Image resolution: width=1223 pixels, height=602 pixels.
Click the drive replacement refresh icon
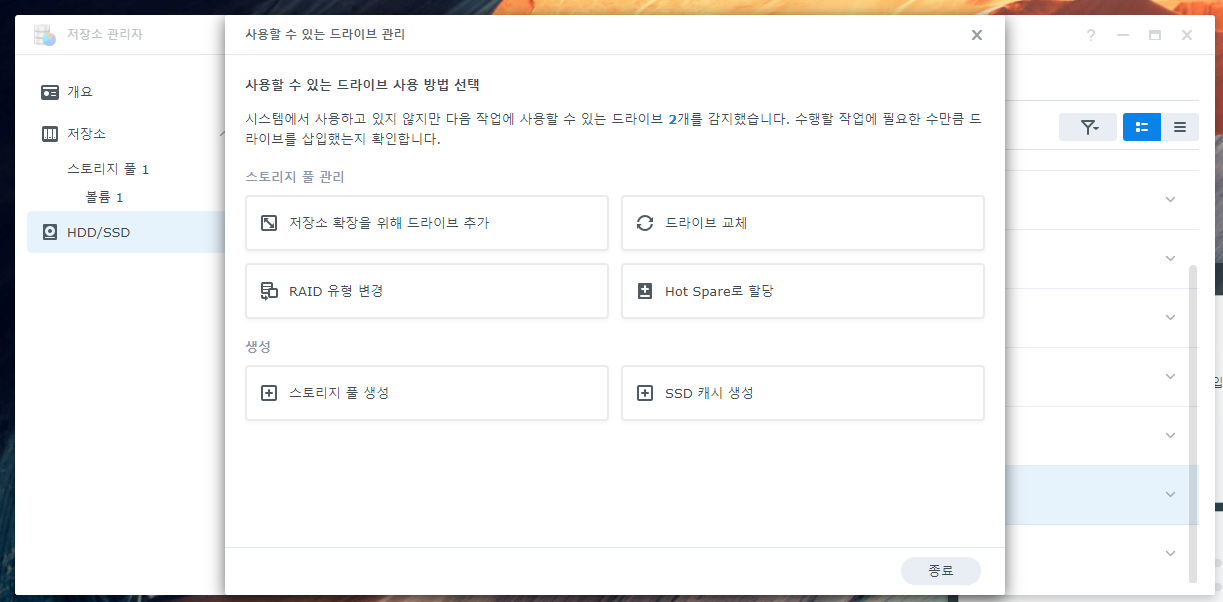coord(645,223)
